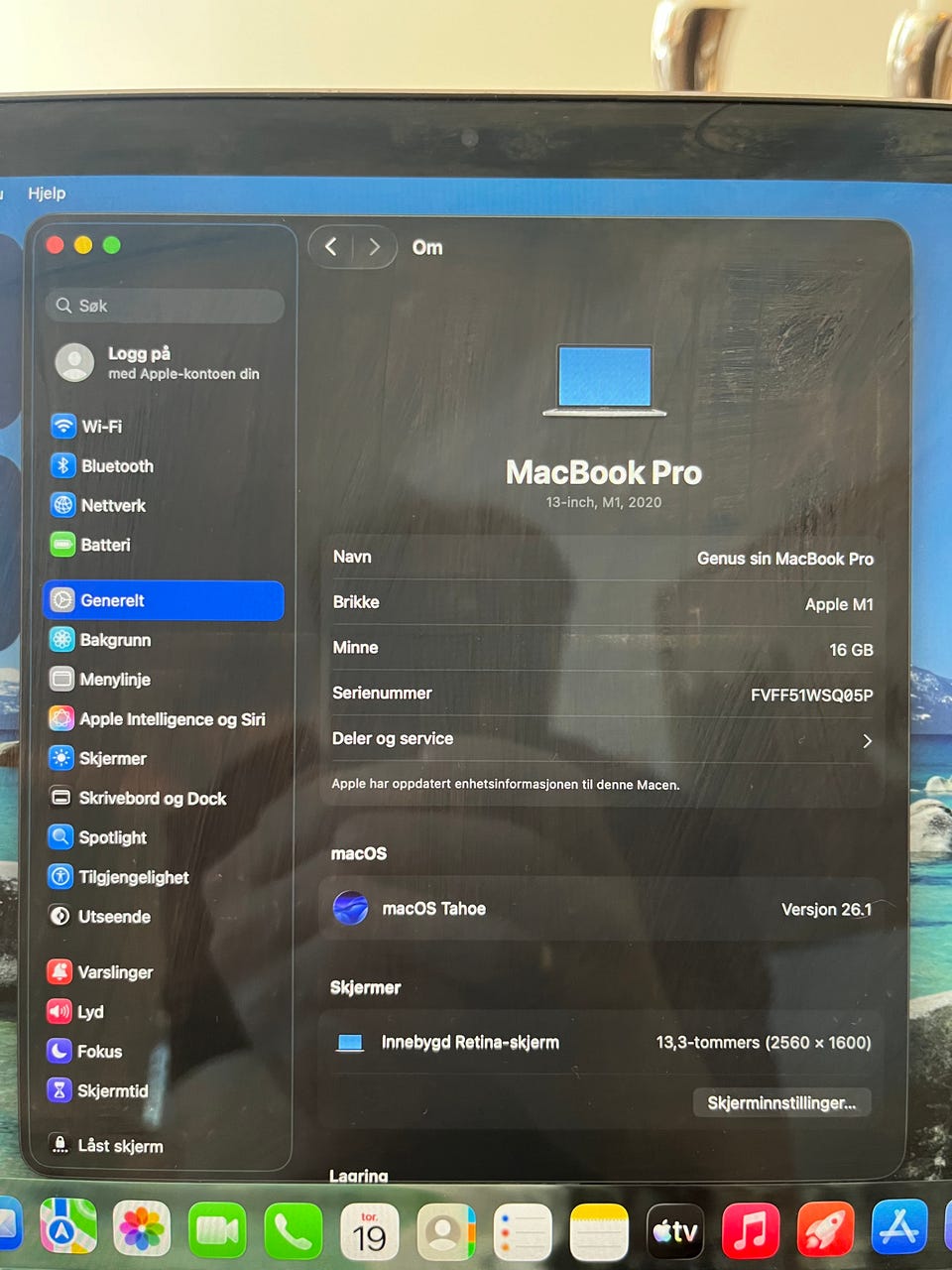The image size is (952, 1270).
Task: Open Calendar from the Dock
Action: 370,1232
